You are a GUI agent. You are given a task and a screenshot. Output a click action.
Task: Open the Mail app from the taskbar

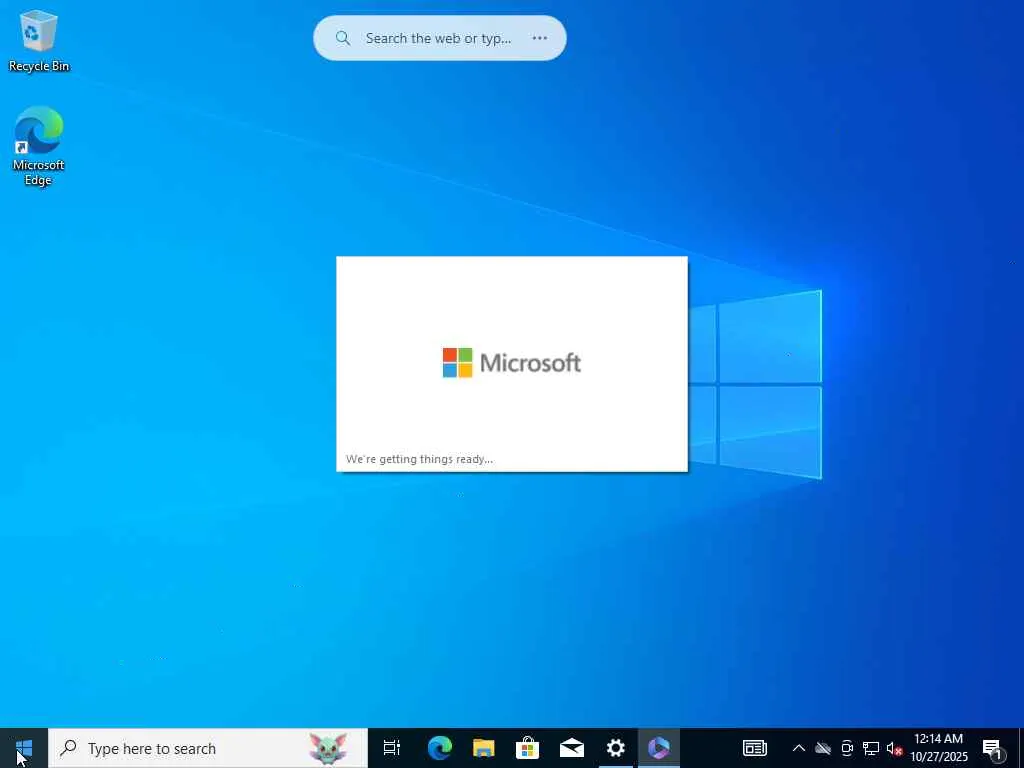tap(571, 748)
